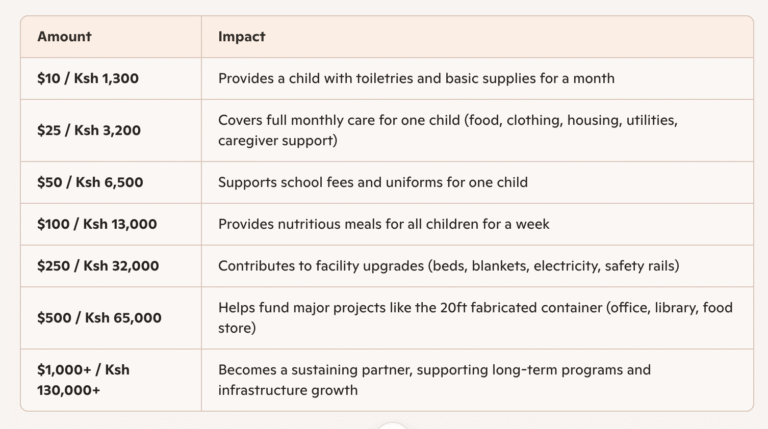Click the words "infrastructure growth" in the last row
Screen dimensions: 768x429
click(288, 391)
